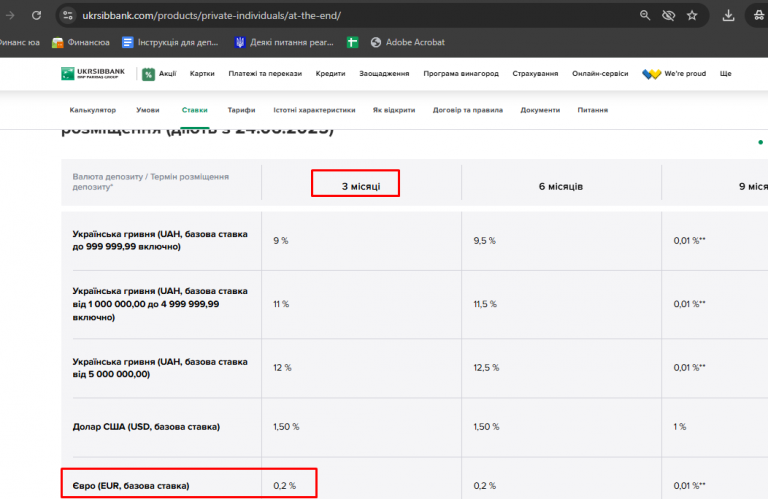Viewport: 768px width, 499px height.
Task: Select the Ставки tab
Action: [195, 110]
